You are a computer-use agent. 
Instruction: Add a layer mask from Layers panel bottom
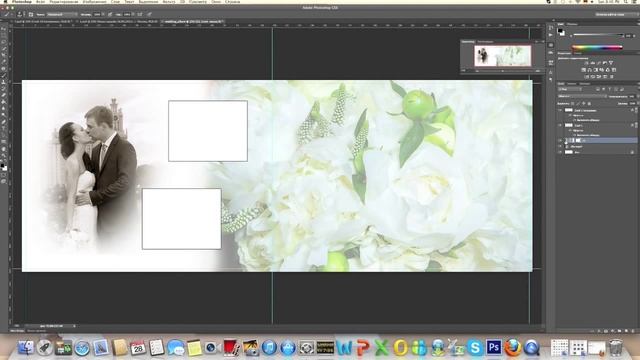[606, 331]
